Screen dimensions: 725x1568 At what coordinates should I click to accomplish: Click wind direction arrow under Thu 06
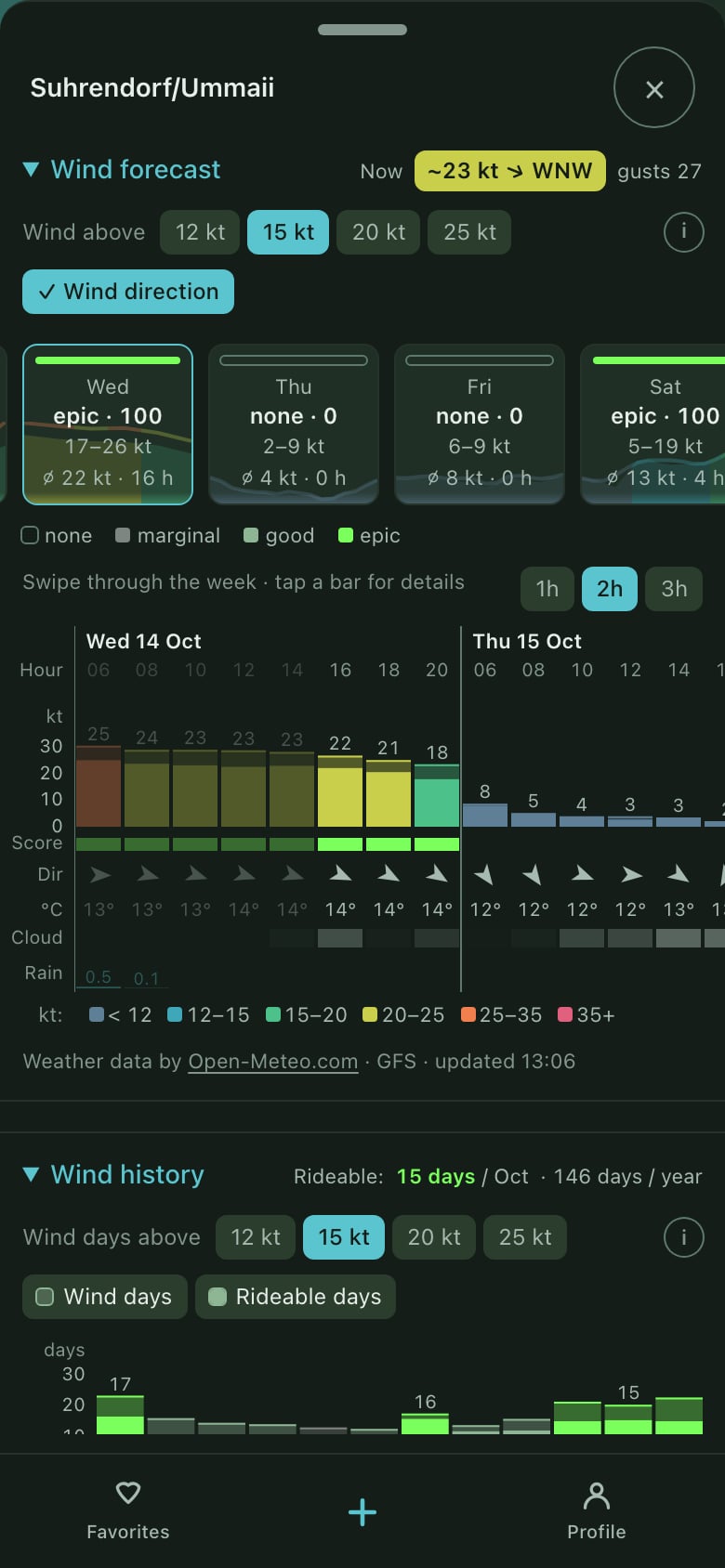coord(485,874)
